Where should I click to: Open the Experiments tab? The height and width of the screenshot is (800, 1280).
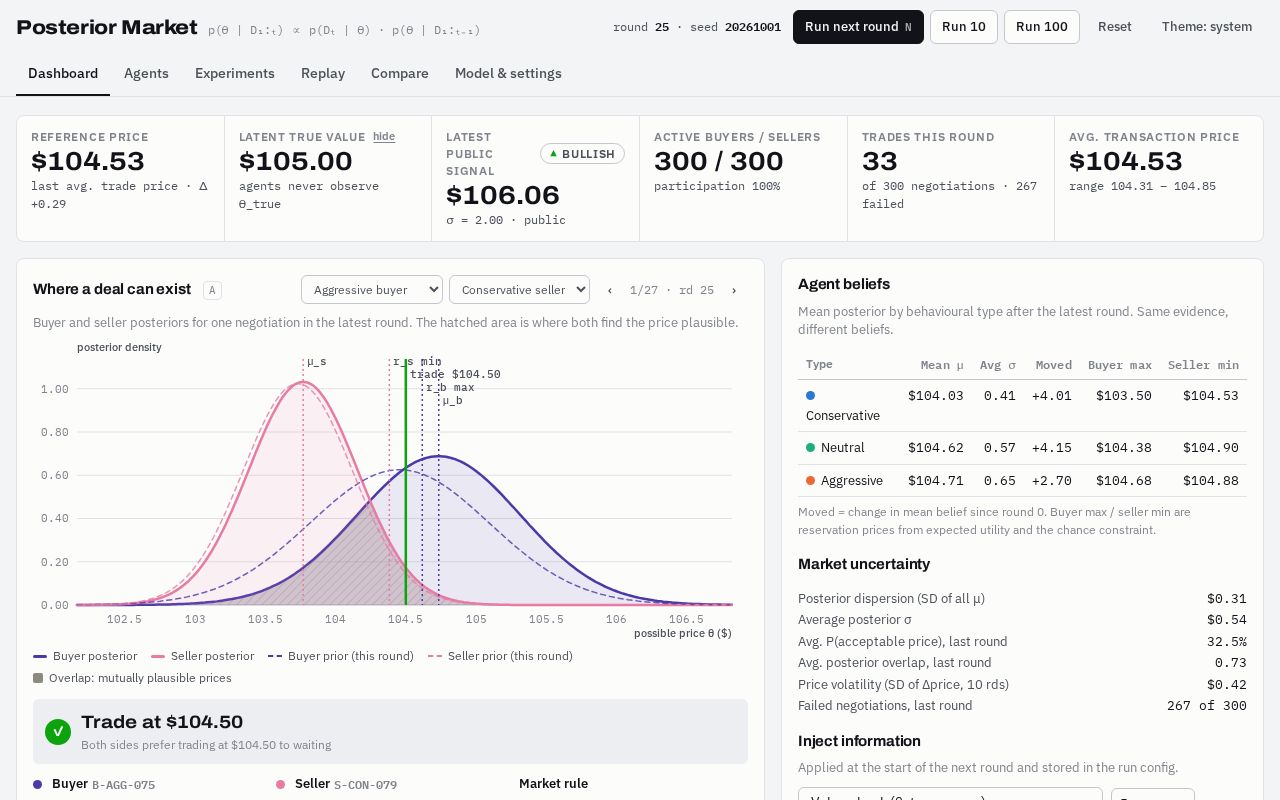pyautogui.click(x=235, y=74)
